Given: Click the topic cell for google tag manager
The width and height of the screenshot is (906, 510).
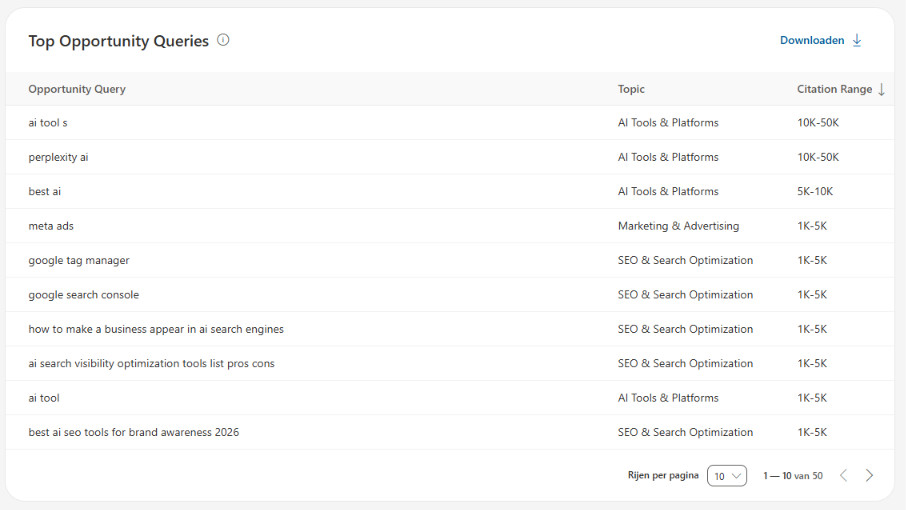Looking at the screenshot, I should 685,260.
